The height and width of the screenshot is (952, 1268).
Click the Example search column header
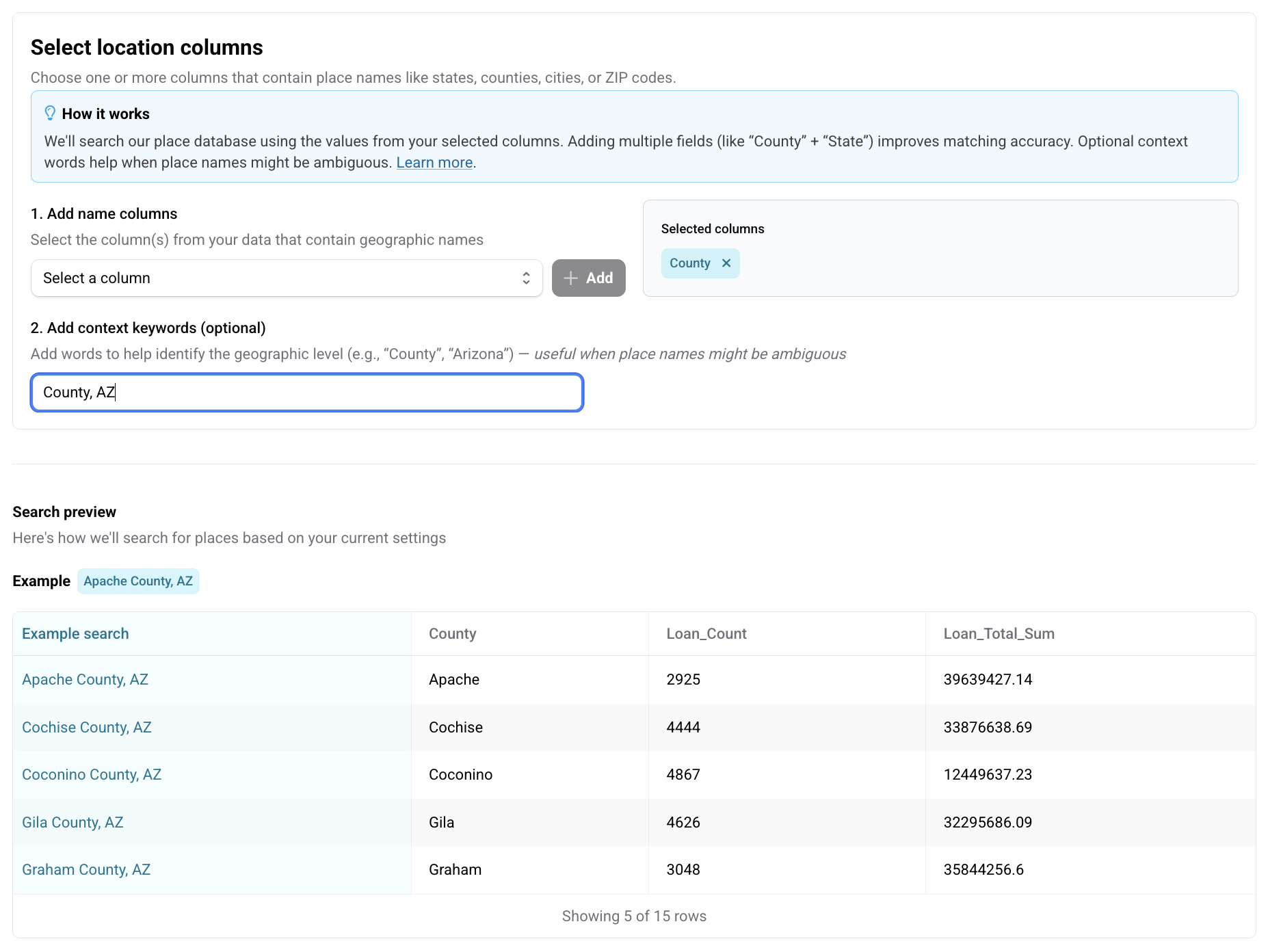(75, 634)
